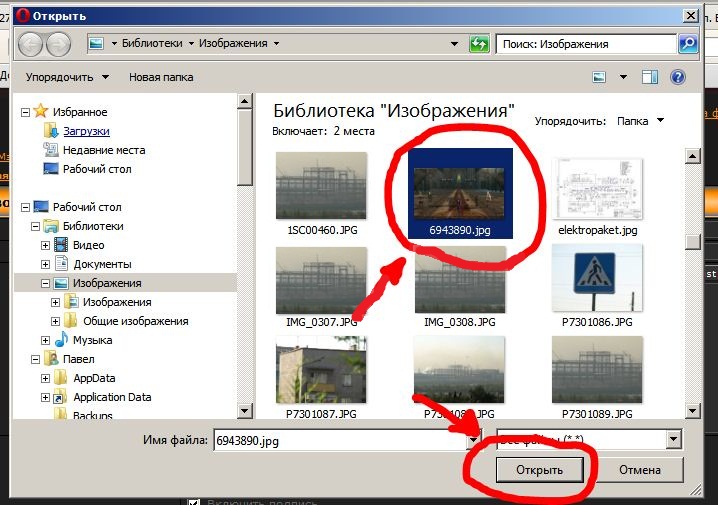718x505 pixels.
Task: Select the 1SC00460.JPG thumbnail
Action: tap(321, 186)
